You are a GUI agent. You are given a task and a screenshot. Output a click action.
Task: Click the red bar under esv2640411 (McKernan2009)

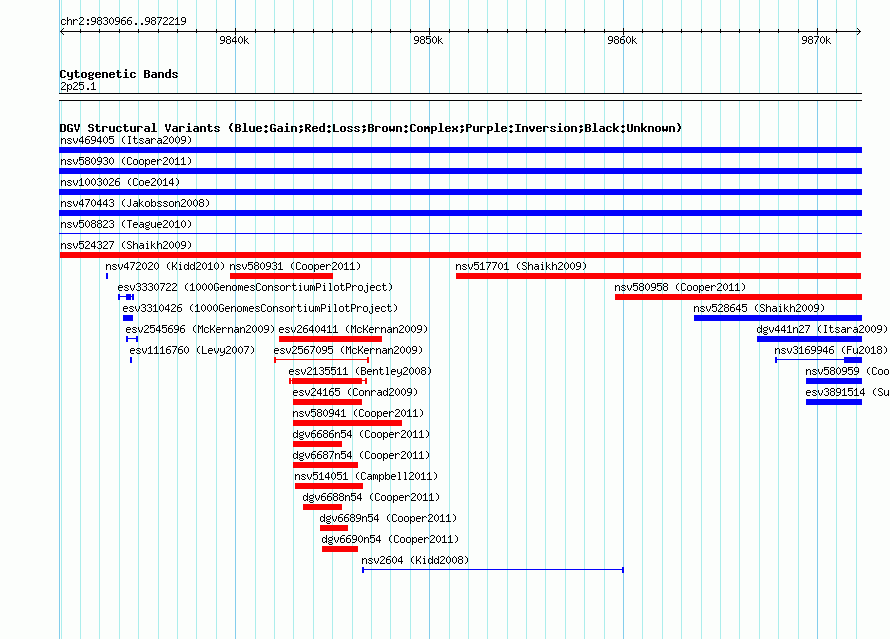330,339
